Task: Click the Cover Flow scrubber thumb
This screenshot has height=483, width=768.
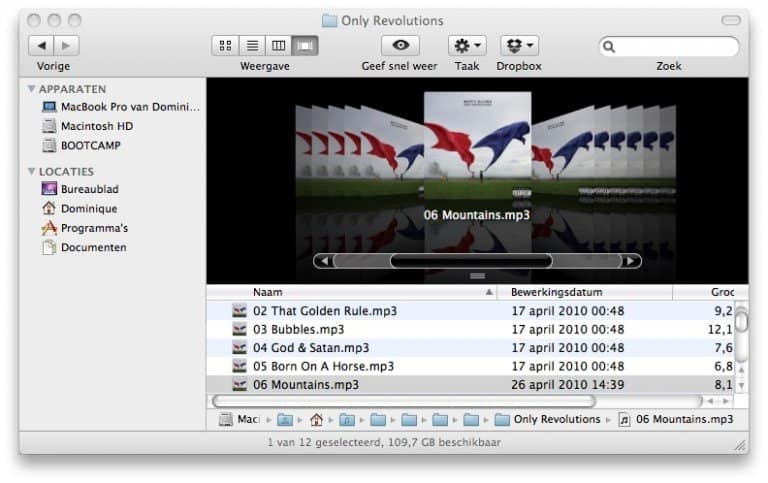Action: point(471,261)
